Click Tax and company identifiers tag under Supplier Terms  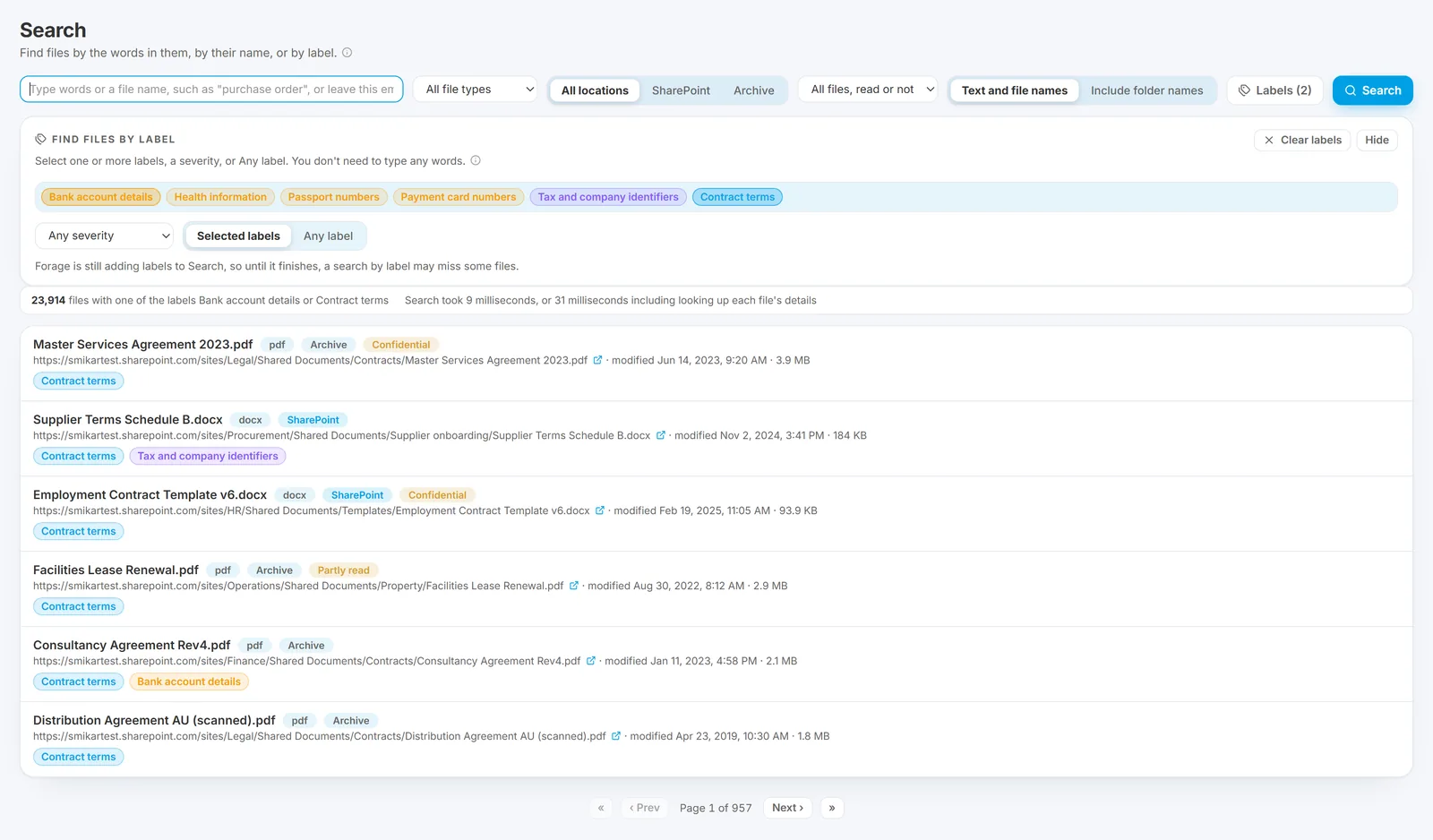208,456
